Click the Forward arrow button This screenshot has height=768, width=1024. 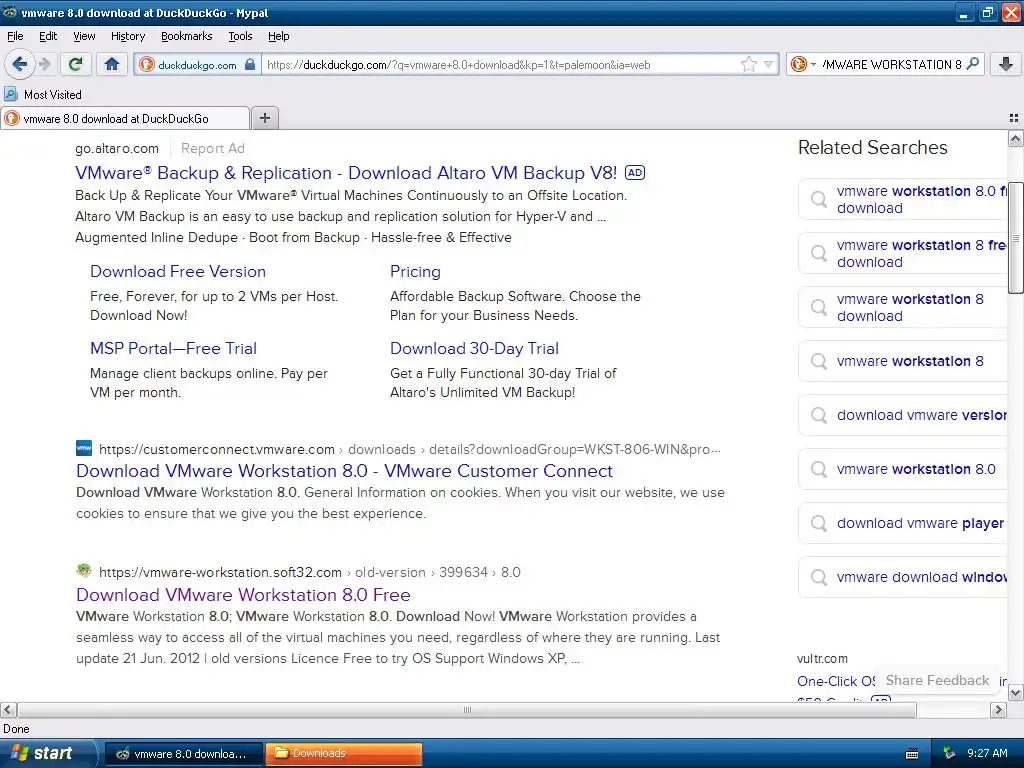coord(44,64)
